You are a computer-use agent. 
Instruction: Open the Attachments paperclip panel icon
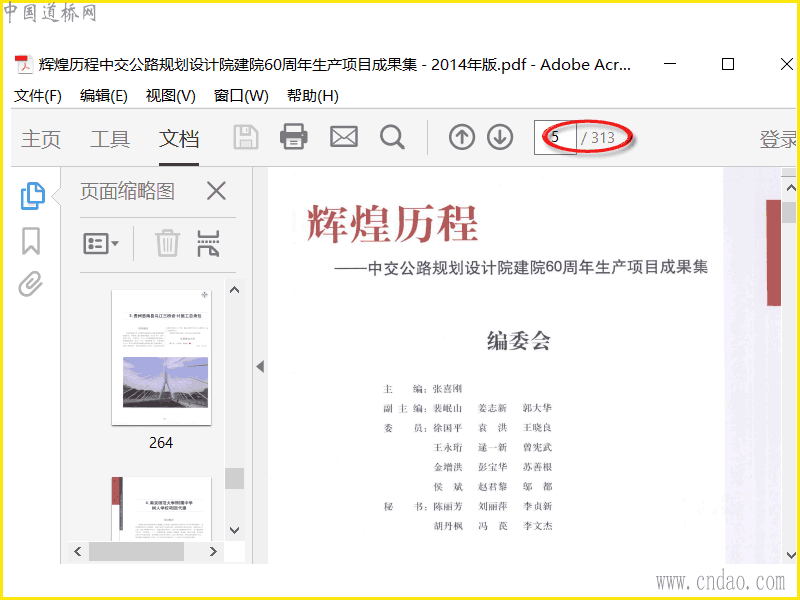[31, 284]
